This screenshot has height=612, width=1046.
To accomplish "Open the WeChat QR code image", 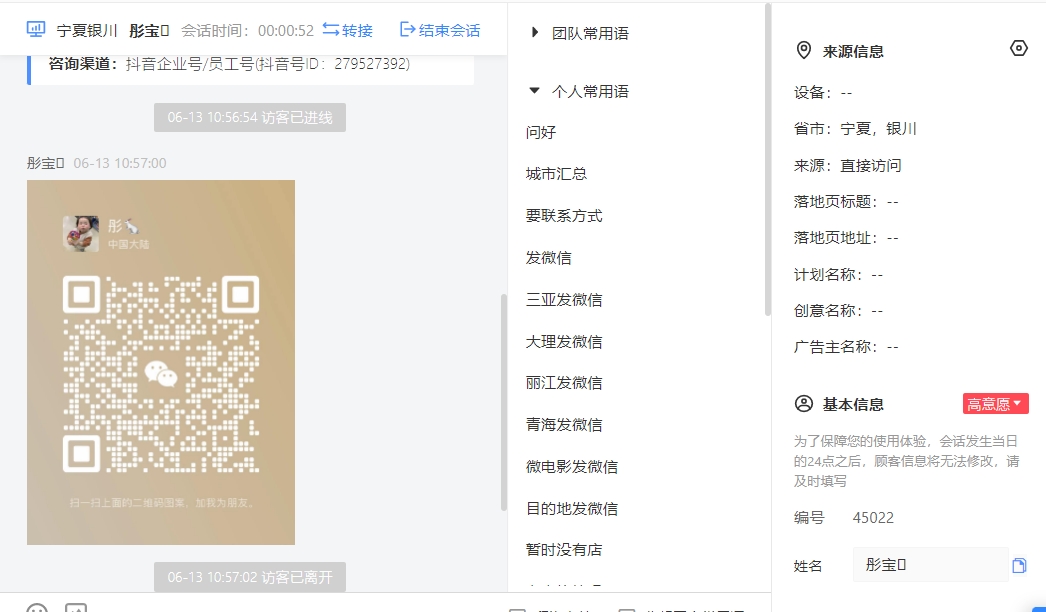I will coord(161,362).
